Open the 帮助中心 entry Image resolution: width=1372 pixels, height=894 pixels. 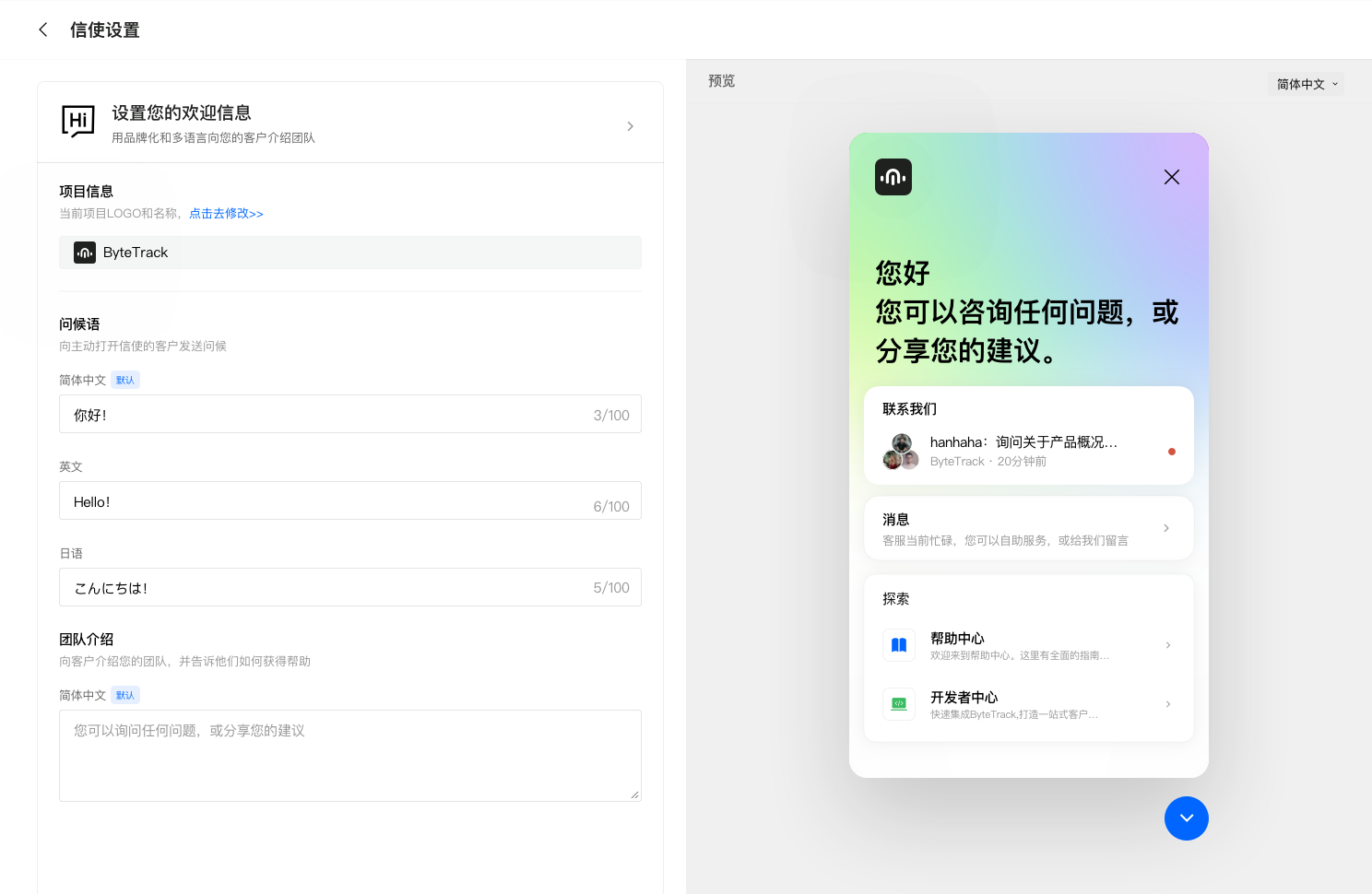pyautogui.click(x=1029, y=645)
